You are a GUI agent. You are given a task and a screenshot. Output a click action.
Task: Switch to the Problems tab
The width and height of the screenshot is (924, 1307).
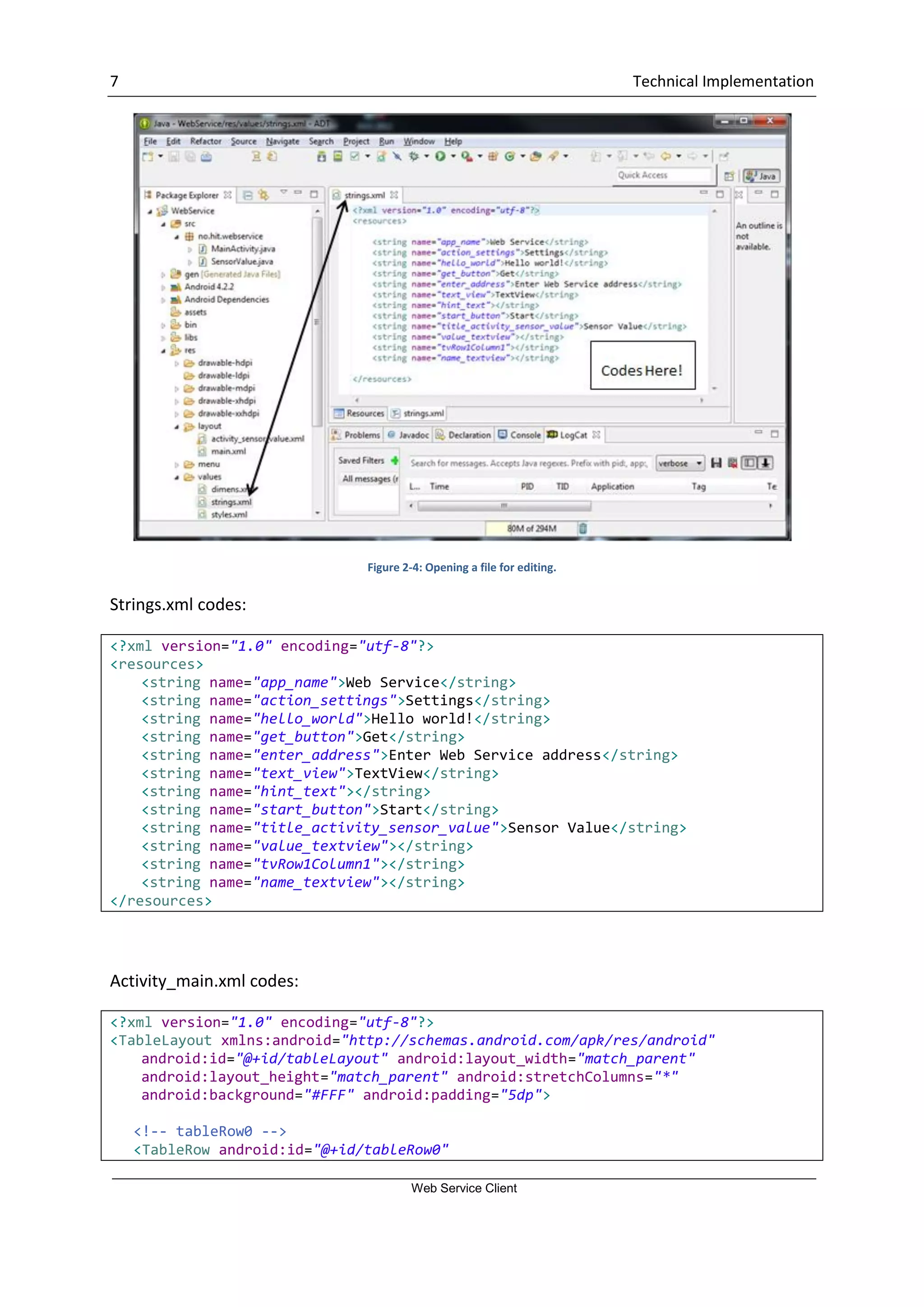[356, 436]
